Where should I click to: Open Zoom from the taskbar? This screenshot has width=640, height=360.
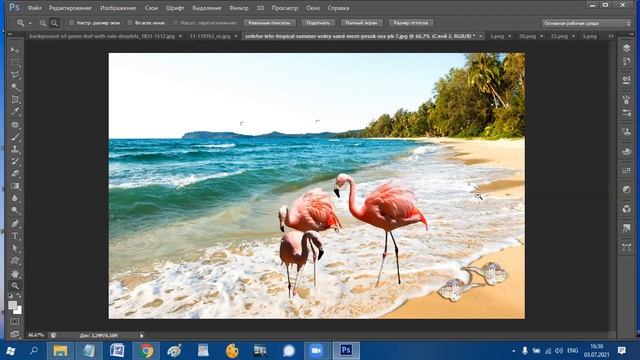316,351
